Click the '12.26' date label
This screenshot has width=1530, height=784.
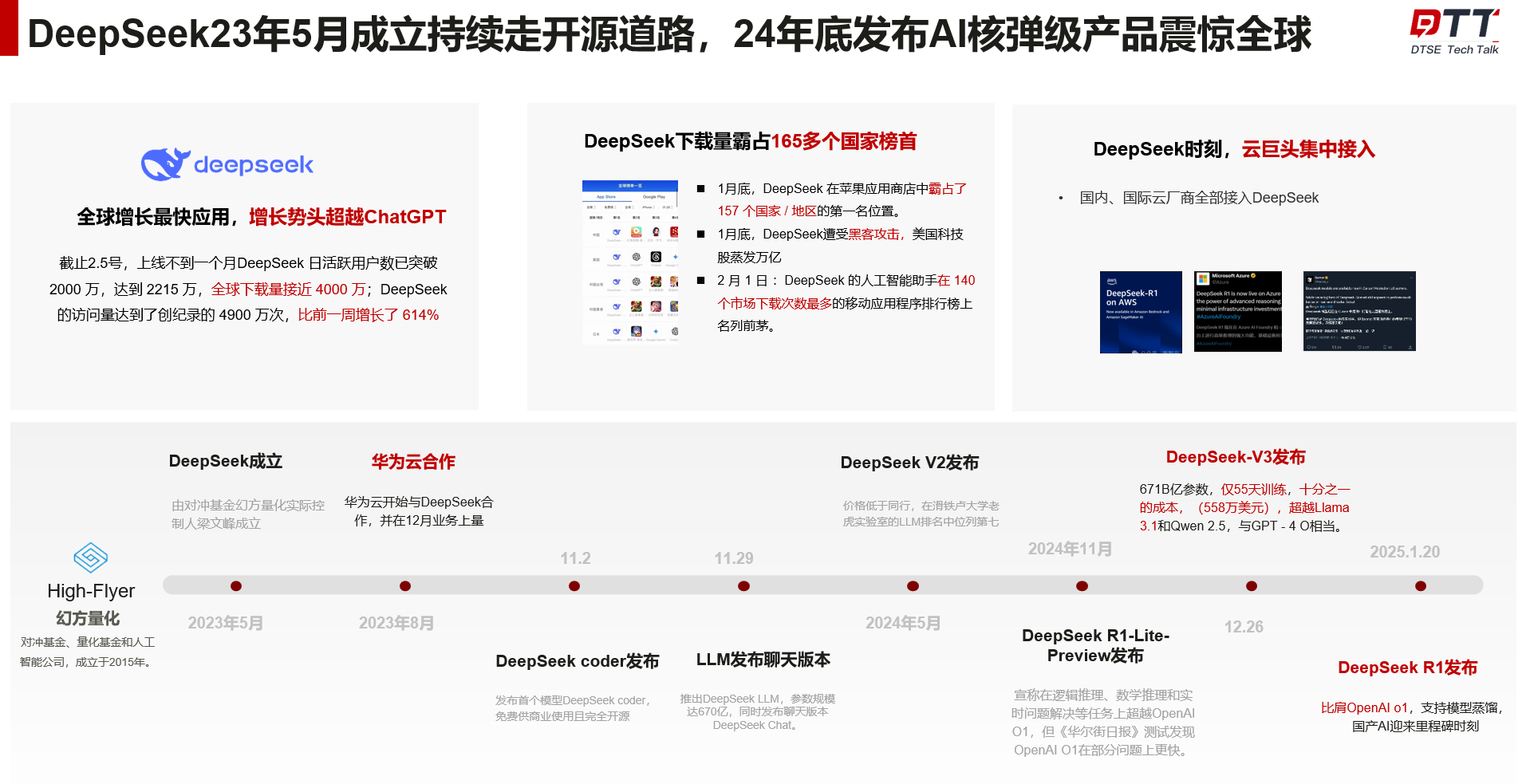(x=1244, y=627)
